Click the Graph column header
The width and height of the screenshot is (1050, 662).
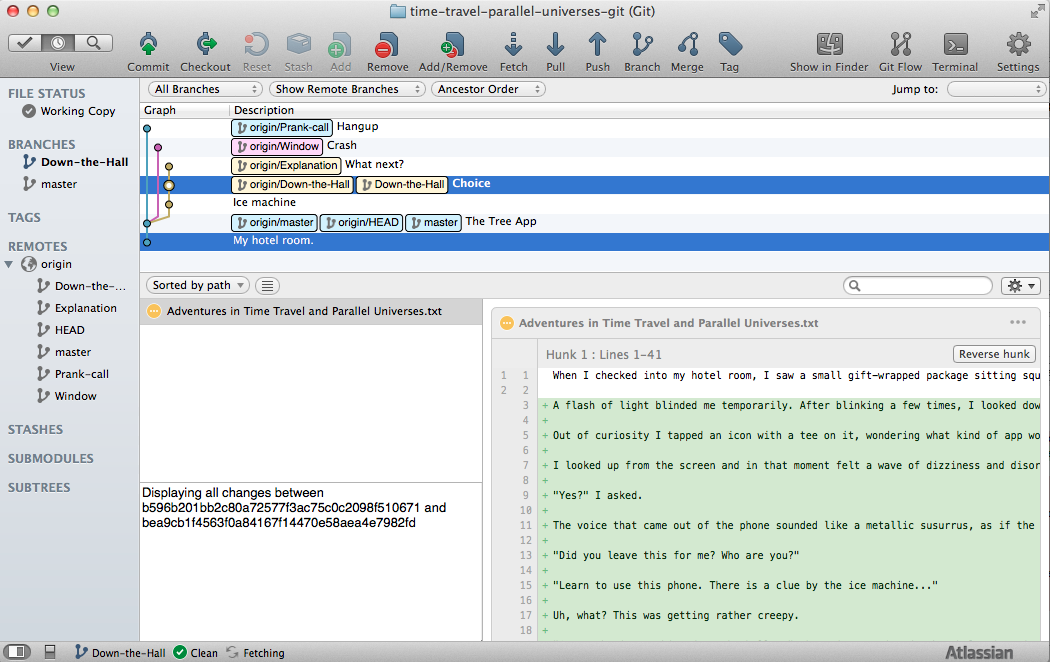click(160, 110)
